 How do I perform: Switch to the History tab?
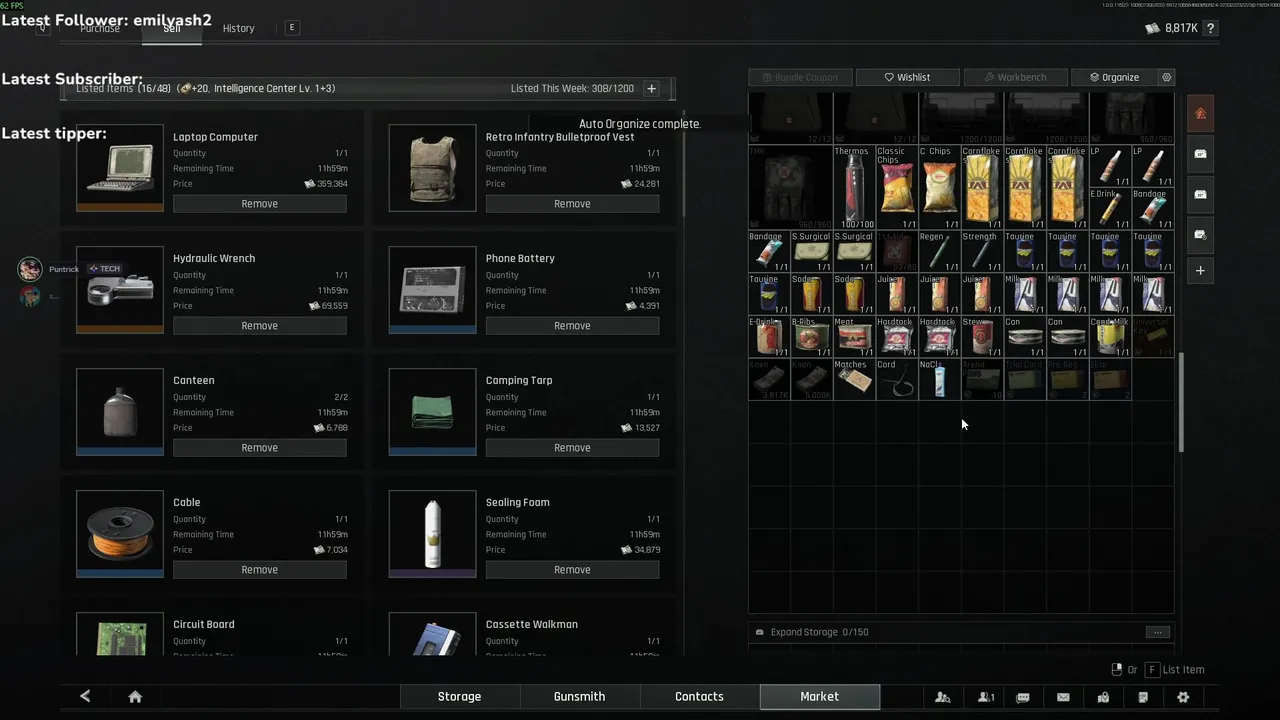tap(238, 28)
